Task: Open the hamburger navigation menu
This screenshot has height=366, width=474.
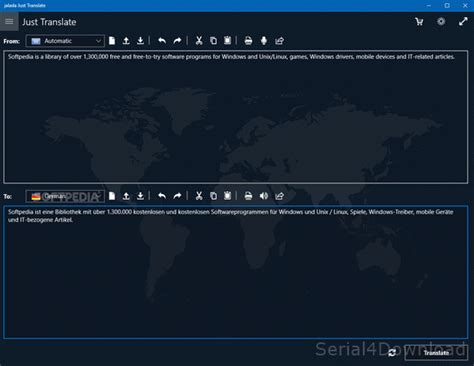Action: tap(9, 22)
